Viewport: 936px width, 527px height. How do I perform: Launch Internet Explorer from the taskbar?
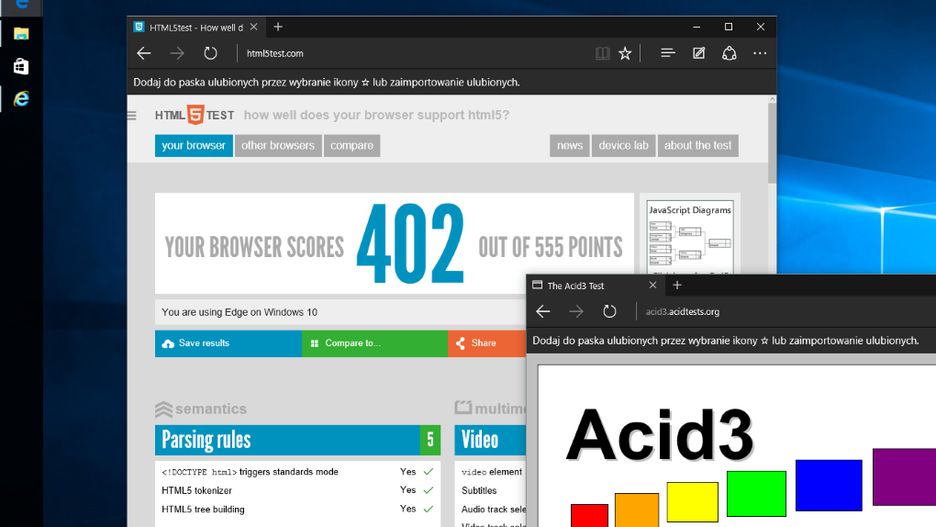point(21,98)
